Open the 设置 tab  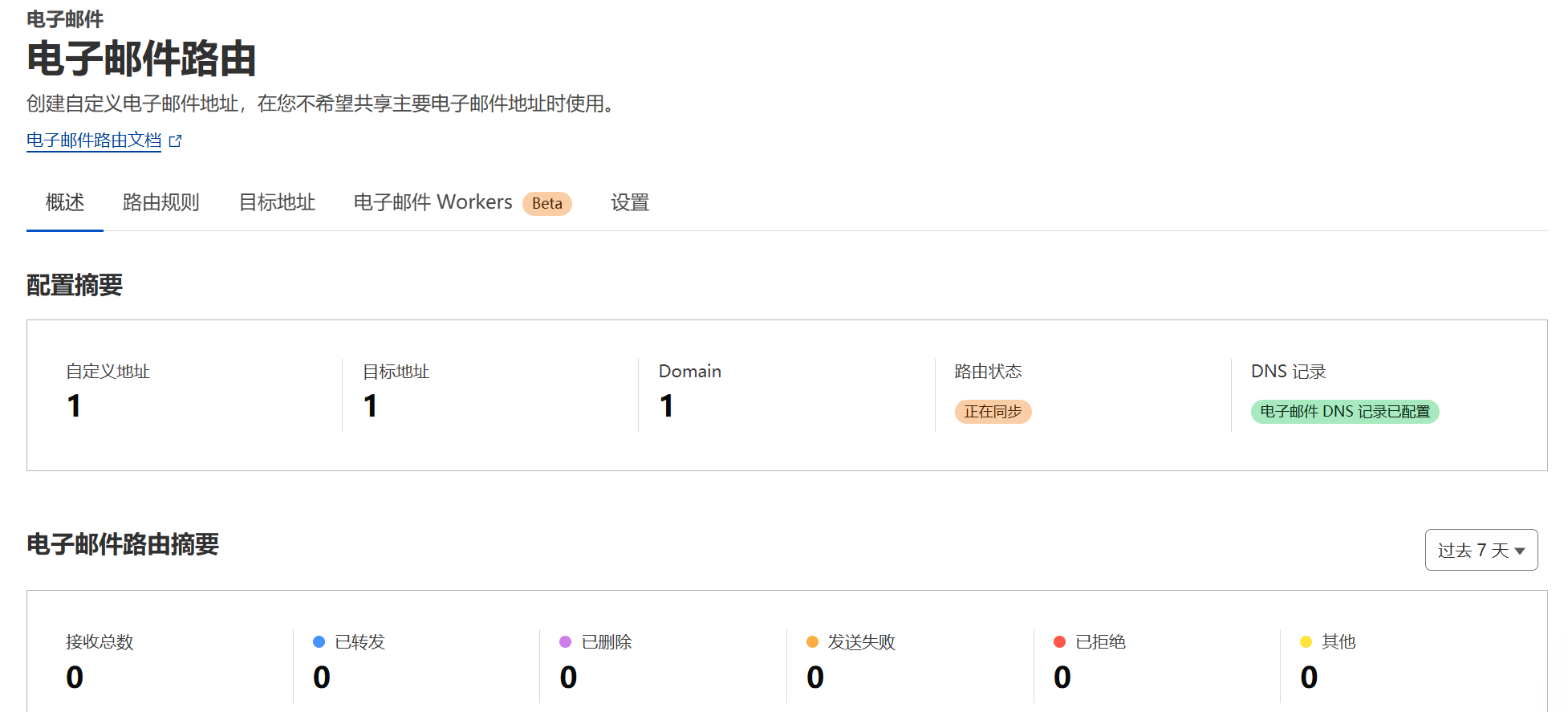click(630, 202)
